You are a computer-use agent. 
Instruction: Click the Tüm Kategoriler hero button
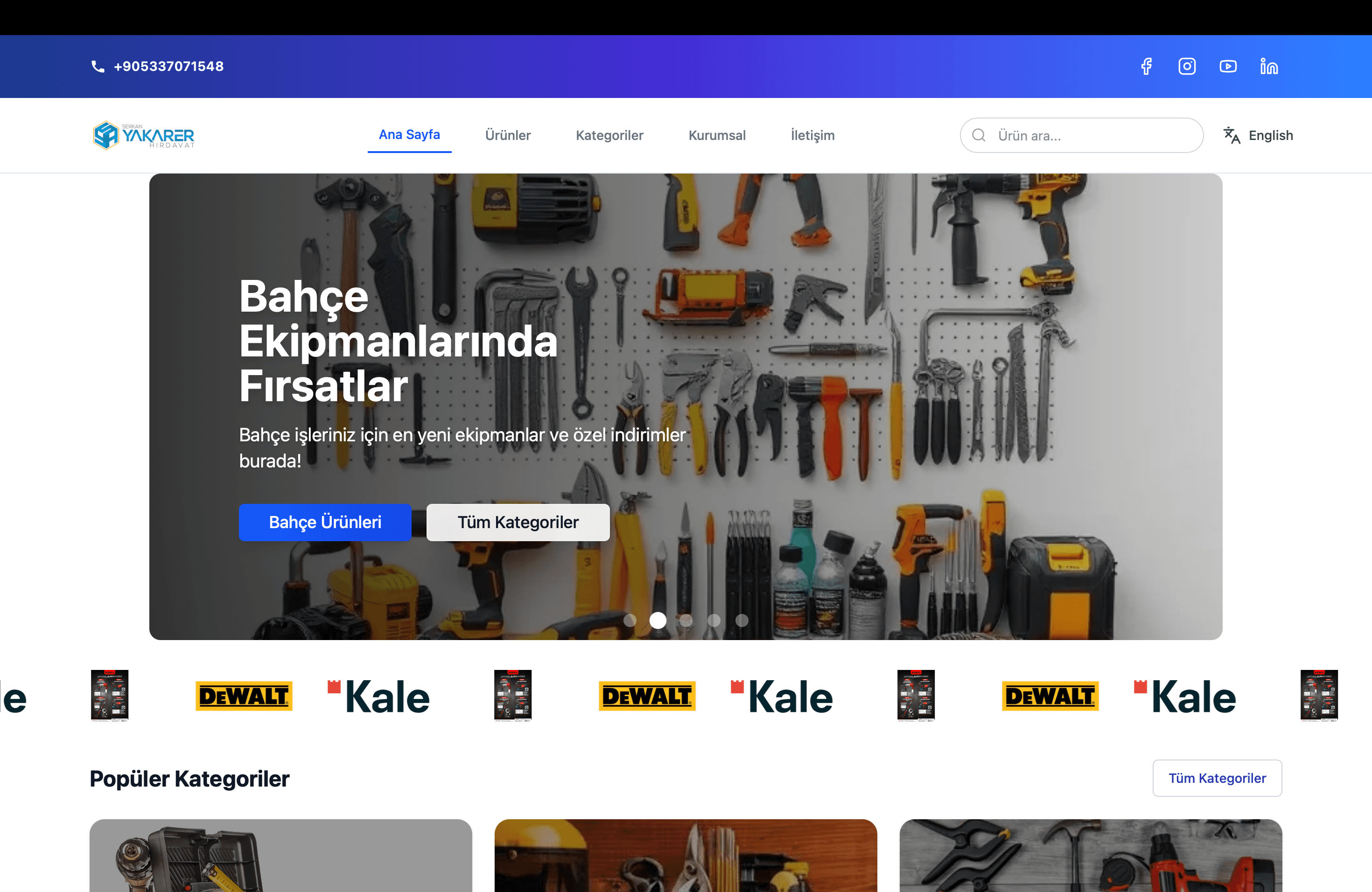point(518,522)
